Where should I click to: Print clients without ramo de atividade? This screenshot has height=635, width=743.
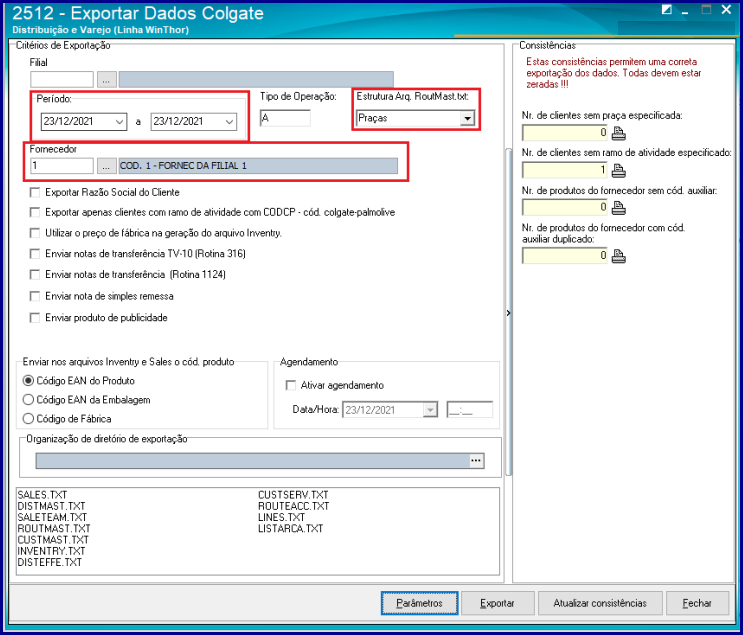pos(618,171)
